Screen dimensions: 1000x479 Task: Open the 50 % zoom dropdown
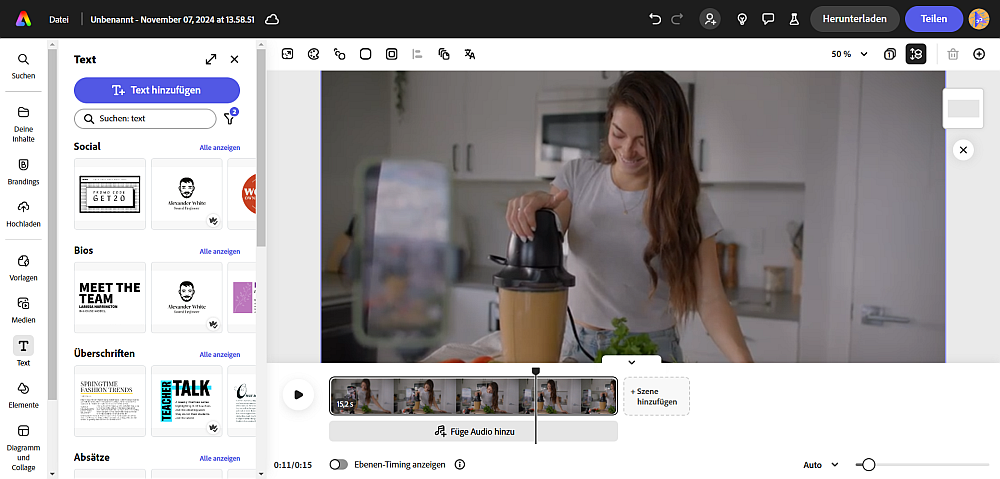tap(849, 54)
